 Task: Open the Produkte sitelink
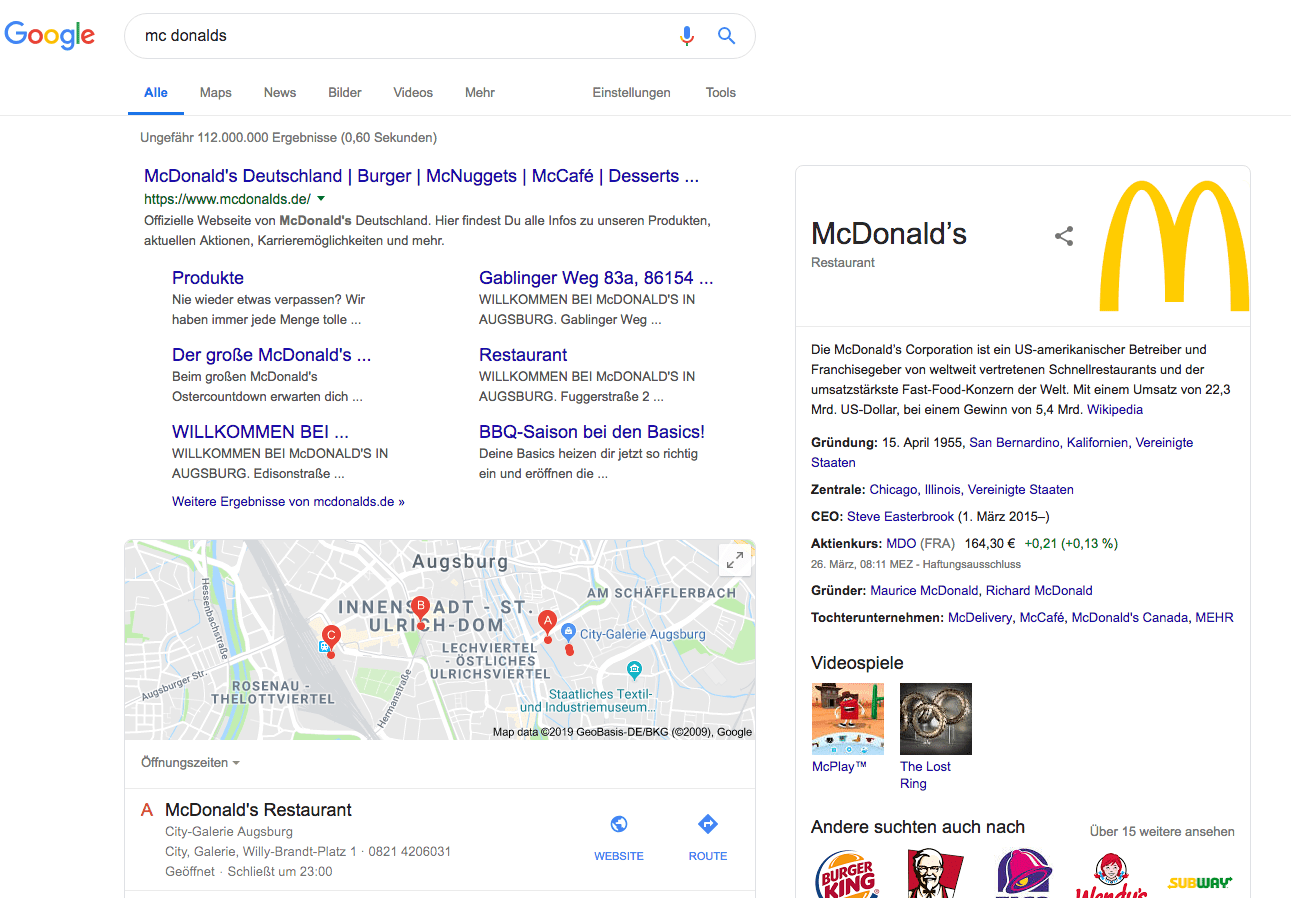(x=208, y=278)
